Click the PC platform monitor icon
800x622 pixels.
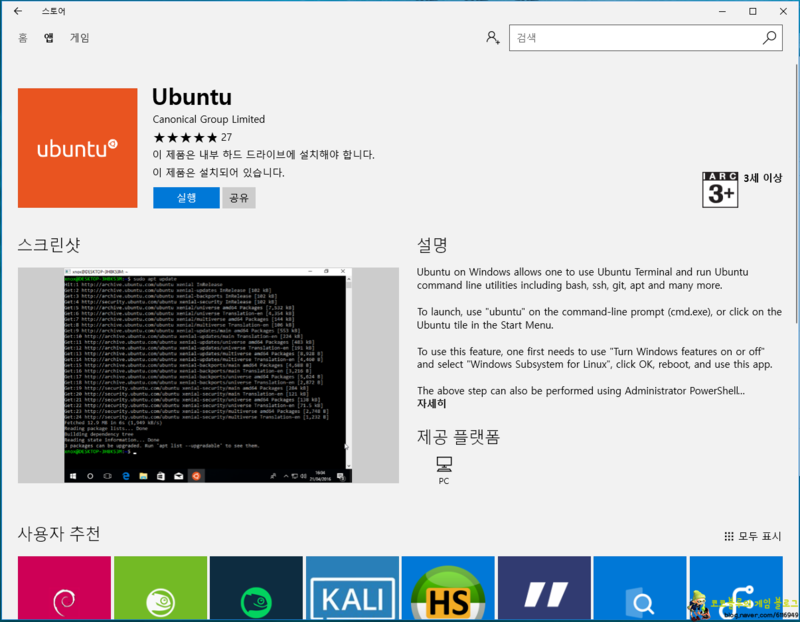[x=444, y=464]
